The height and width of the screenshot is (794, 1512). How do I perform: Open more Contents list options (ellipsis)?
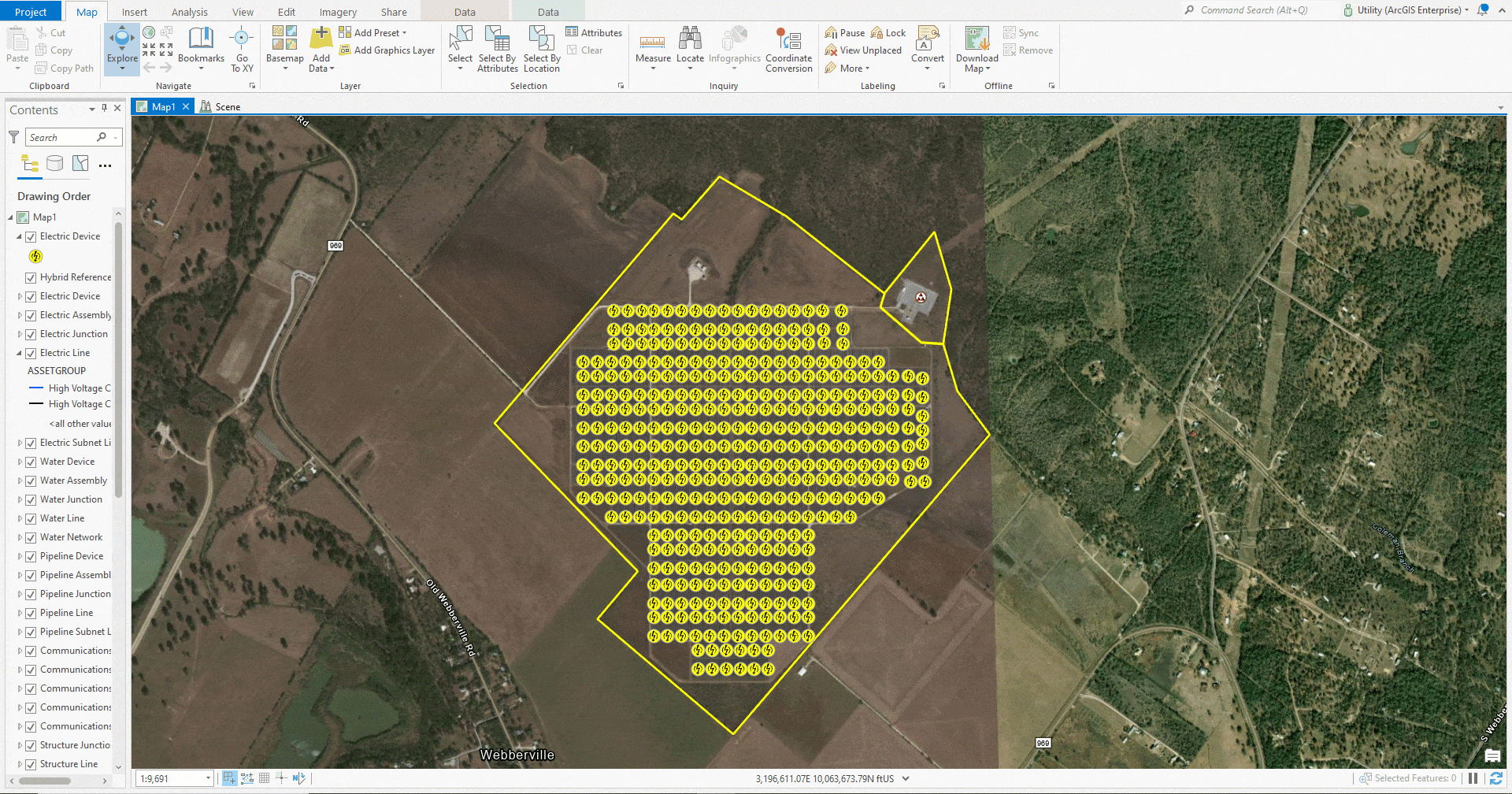(105, 165)
